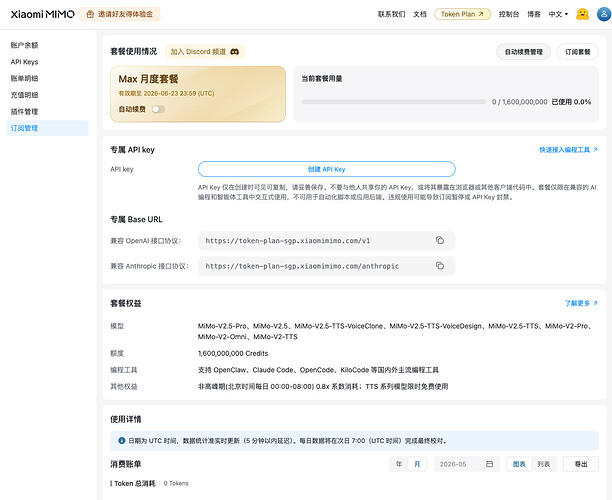Click the gift icon in invite banner
This screenshot has height=500, width=612.
point(90,14)
